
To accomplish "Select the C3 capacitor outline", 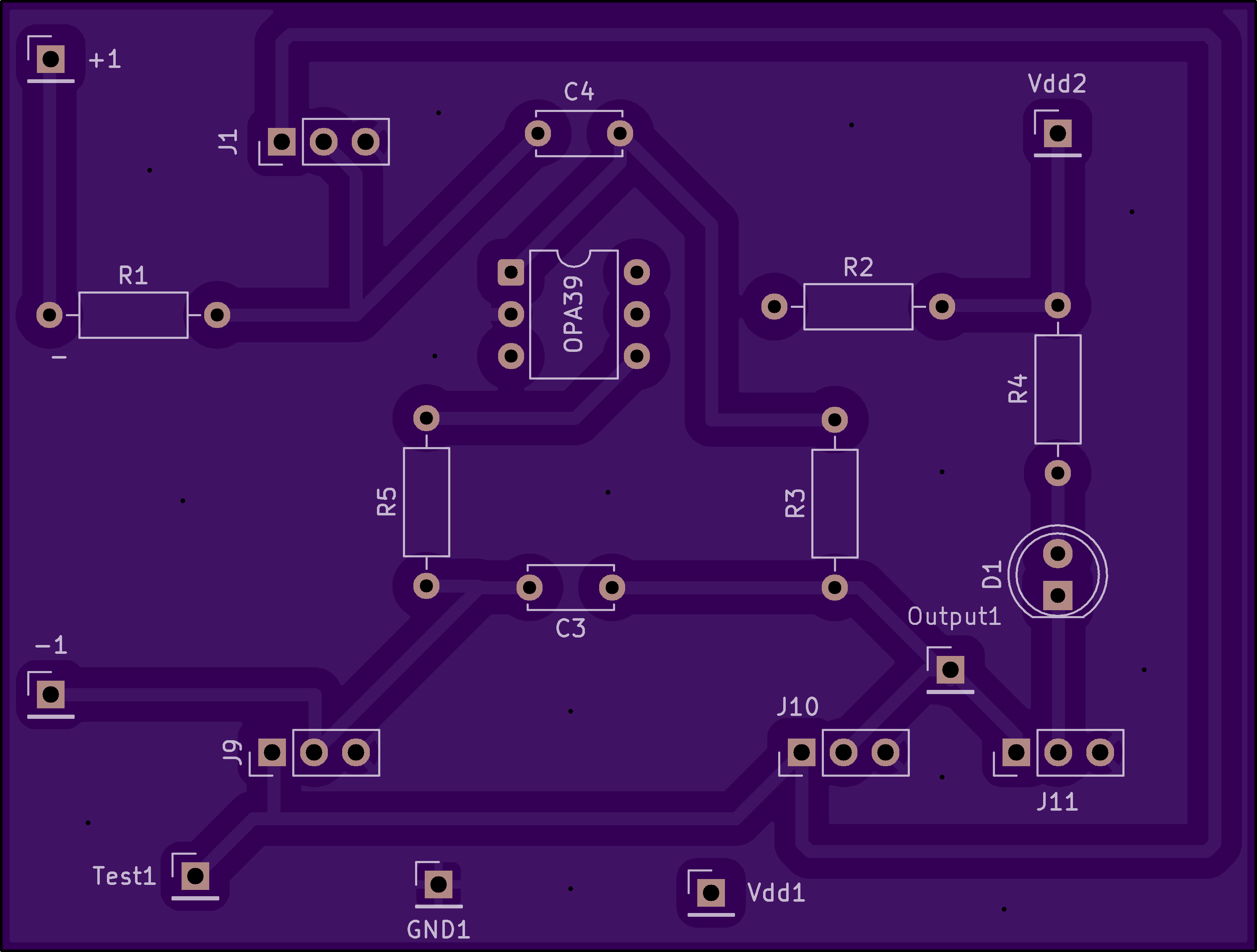I will (x=571, y=587).
